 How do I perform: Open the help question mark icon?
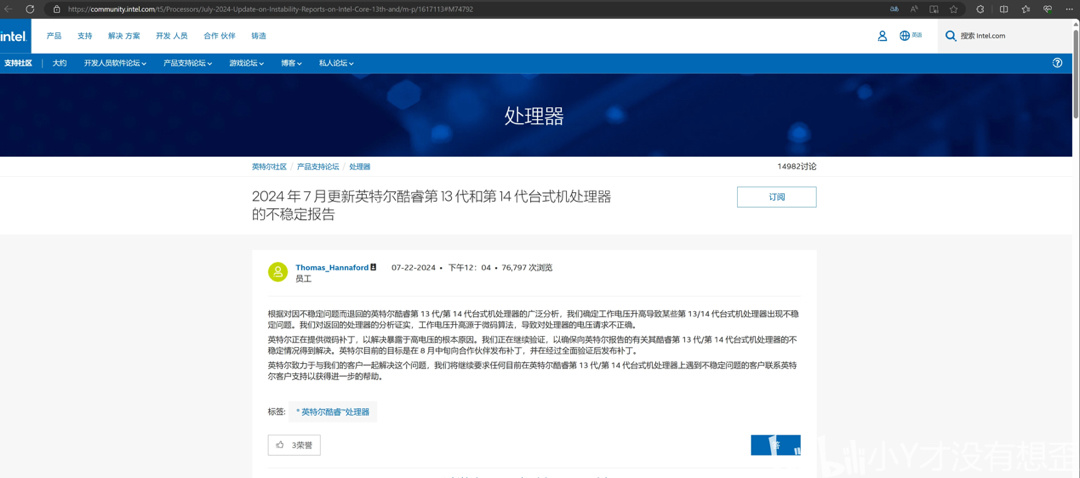pos(1057,63)
